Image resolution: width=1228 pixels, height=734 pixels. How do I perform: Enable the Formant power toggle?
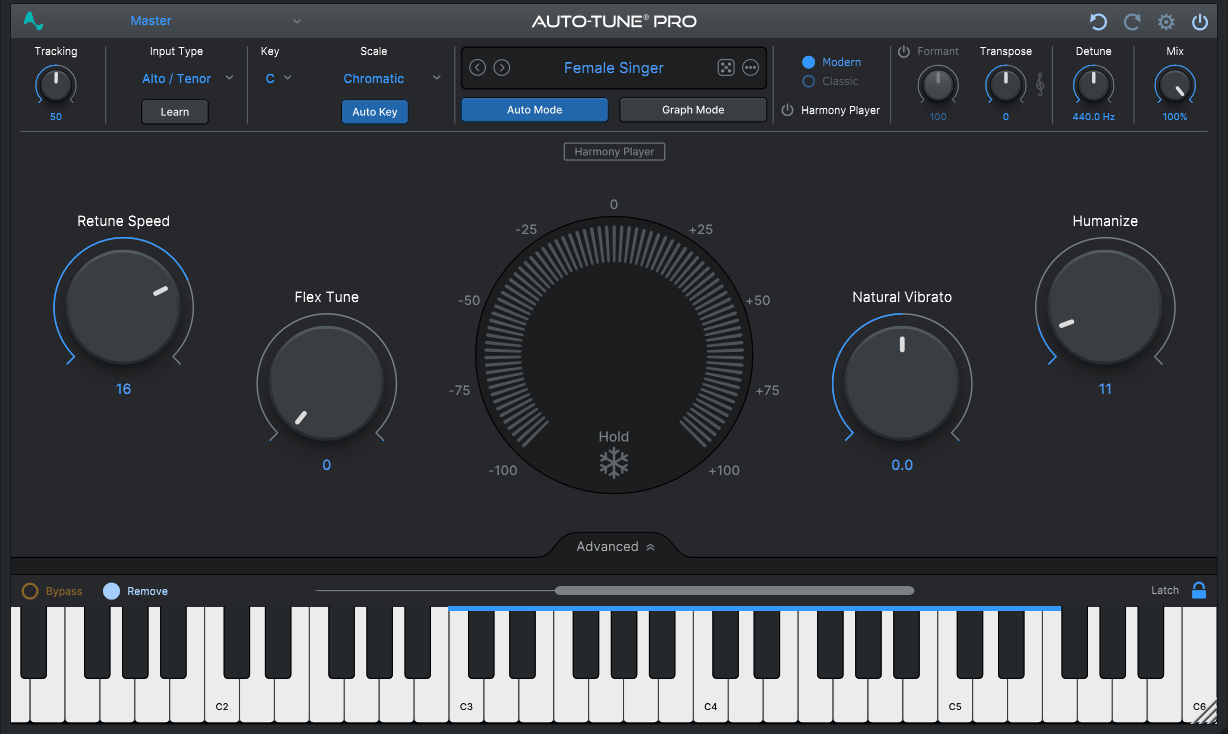click(904, 51)
